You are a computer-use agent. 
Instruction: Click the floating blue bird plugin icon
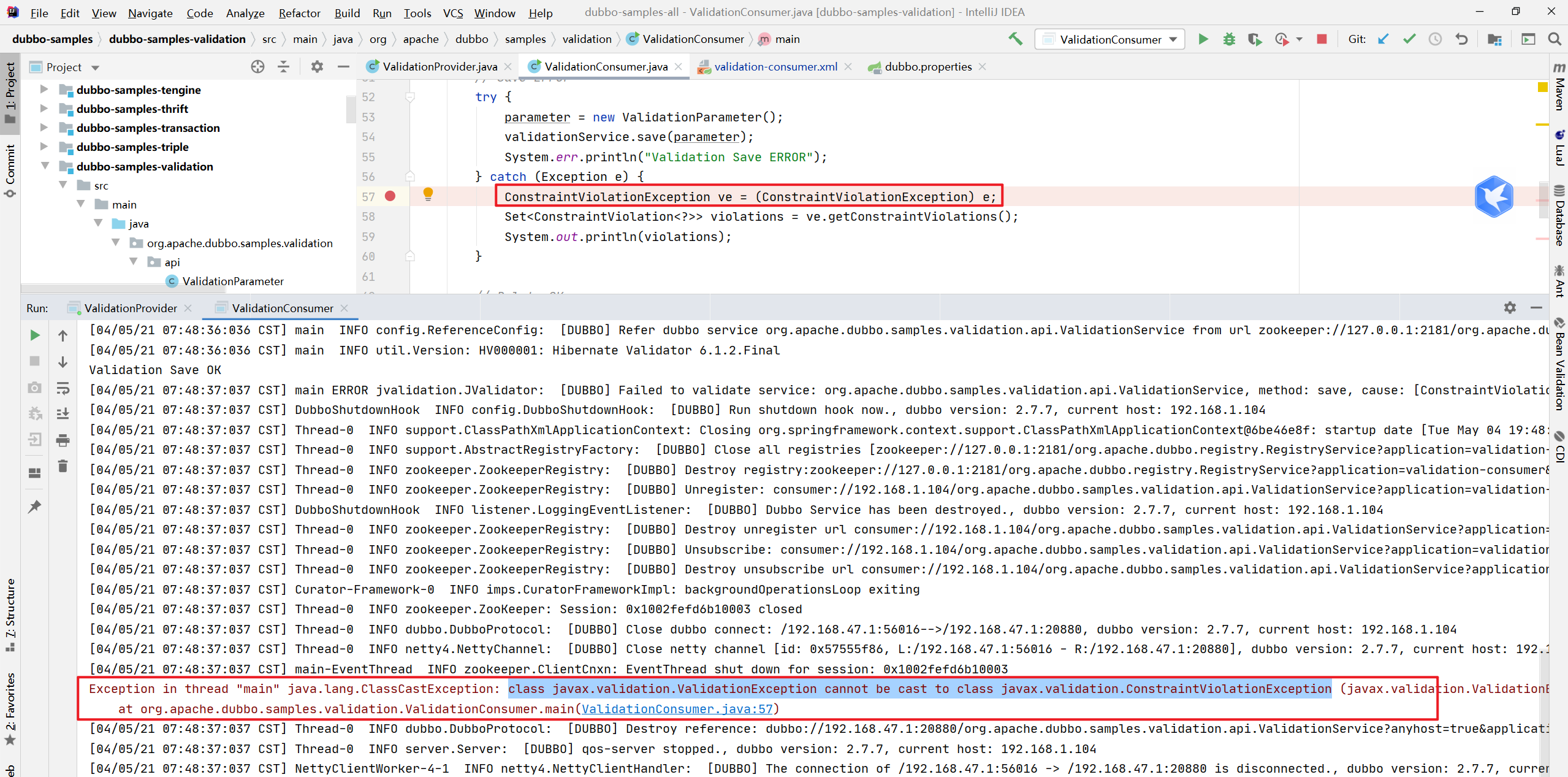[1494, 197]
